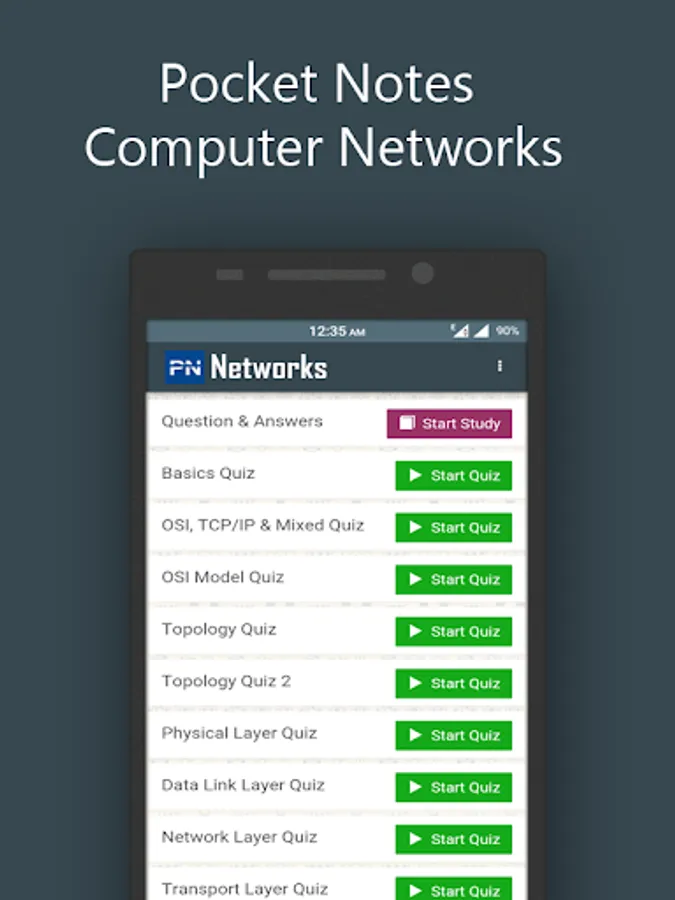This screenshot has width=675, height=900.
Task: Select the Basics Quiz list label
Action: pos(208,474)
